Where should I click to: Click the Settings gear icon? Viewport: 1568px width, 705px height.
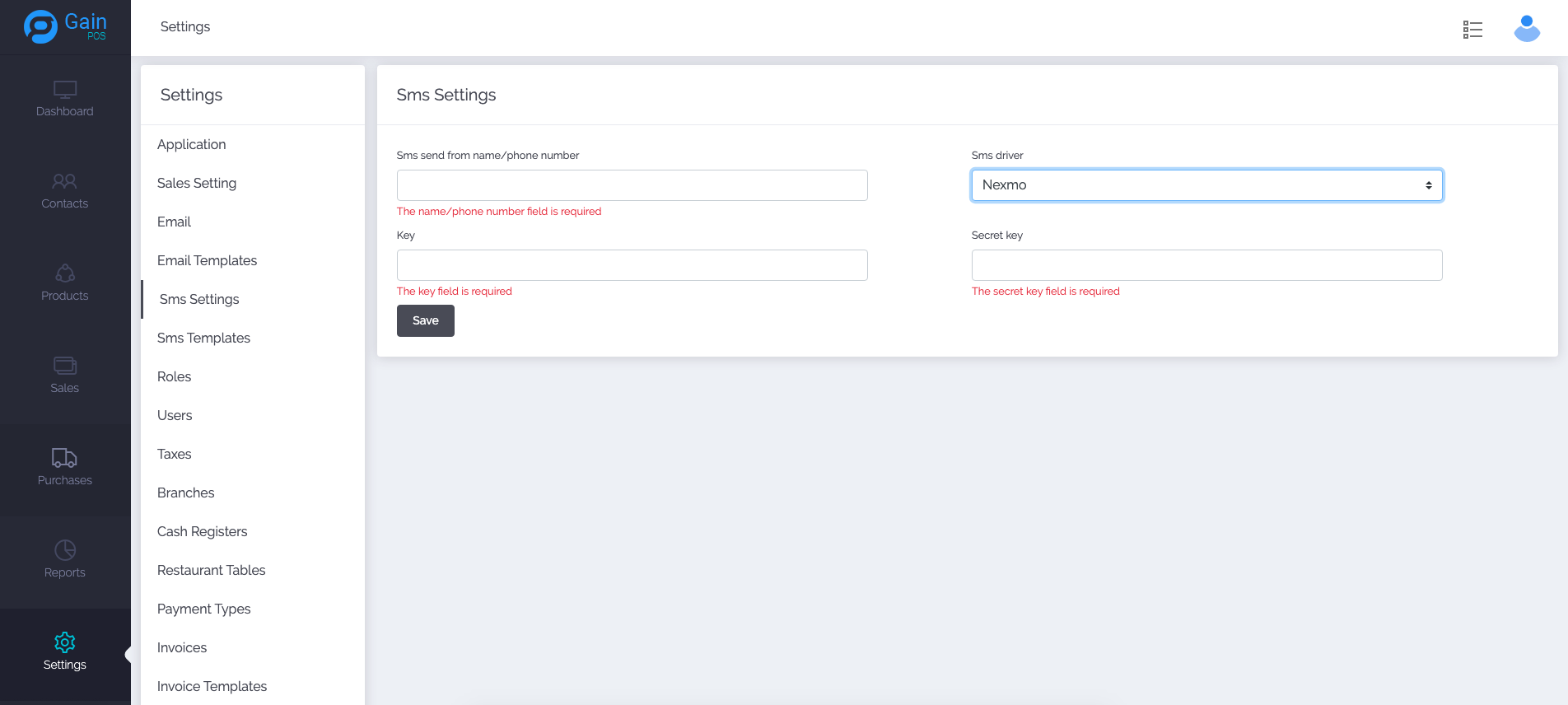(x=65, y=642)
